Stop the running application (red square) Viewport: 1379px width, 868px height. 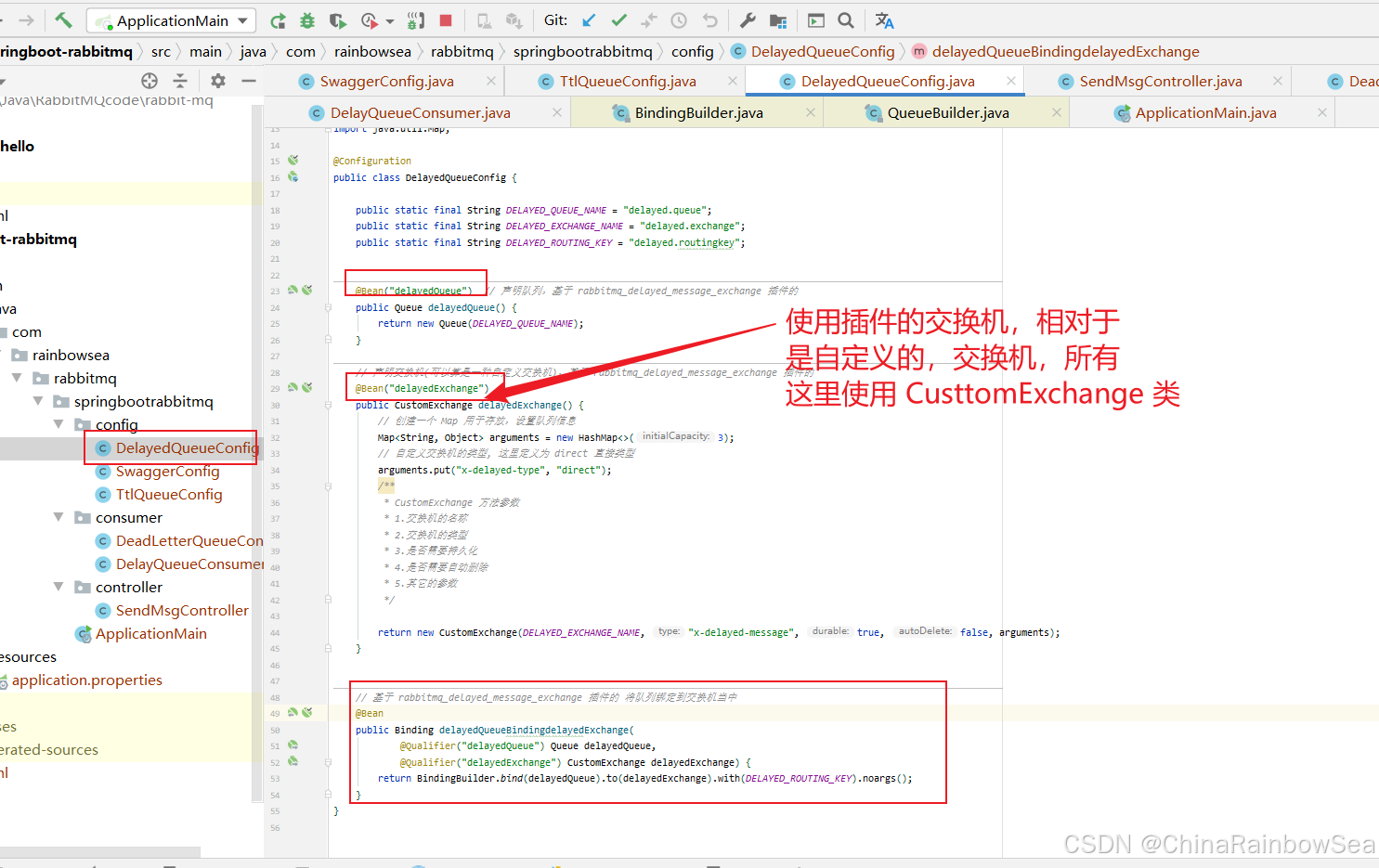[446, 20]
